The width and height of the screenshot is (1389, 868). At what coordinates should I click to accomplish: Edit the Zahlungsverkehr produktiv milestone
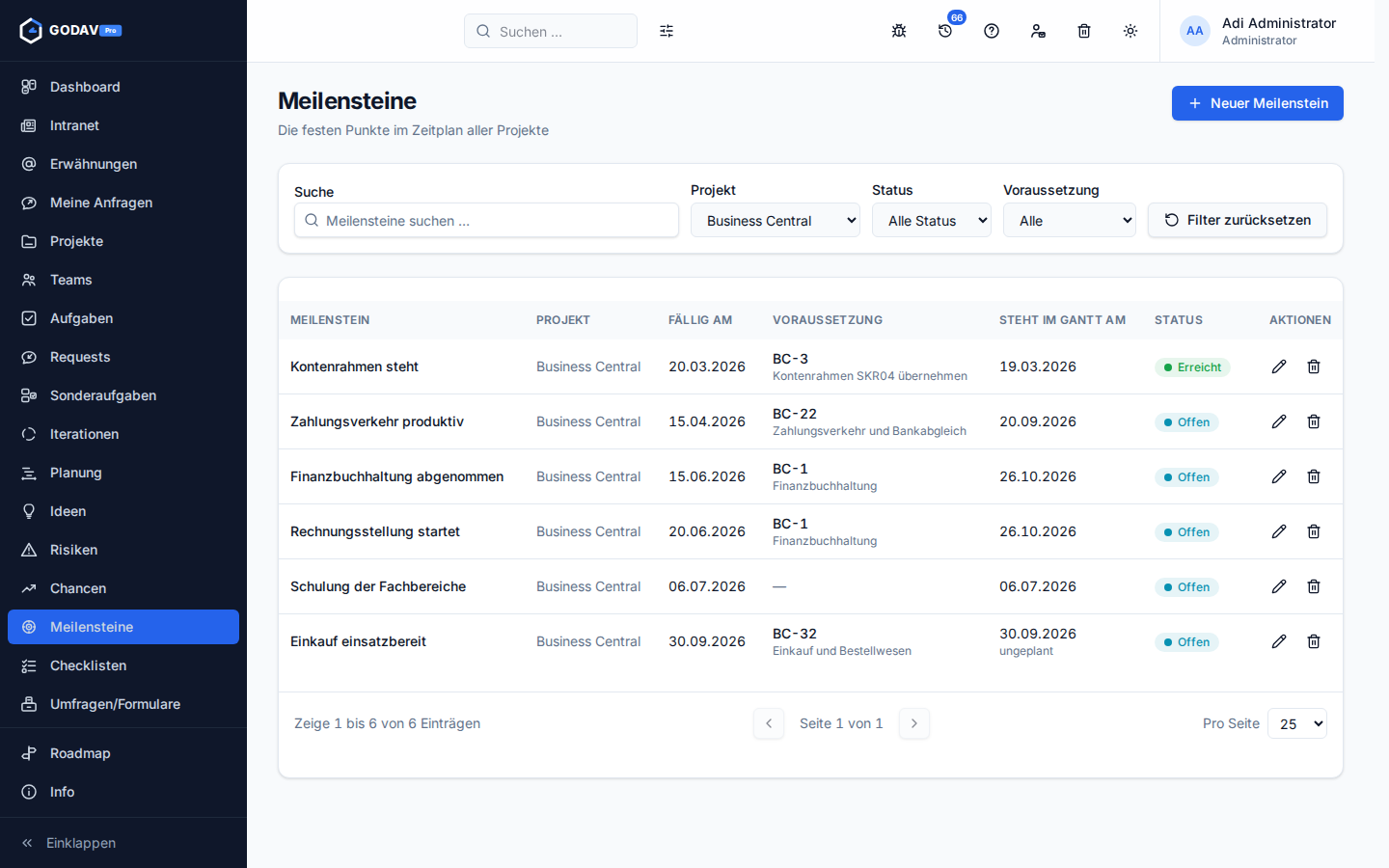coord(1279,421)
